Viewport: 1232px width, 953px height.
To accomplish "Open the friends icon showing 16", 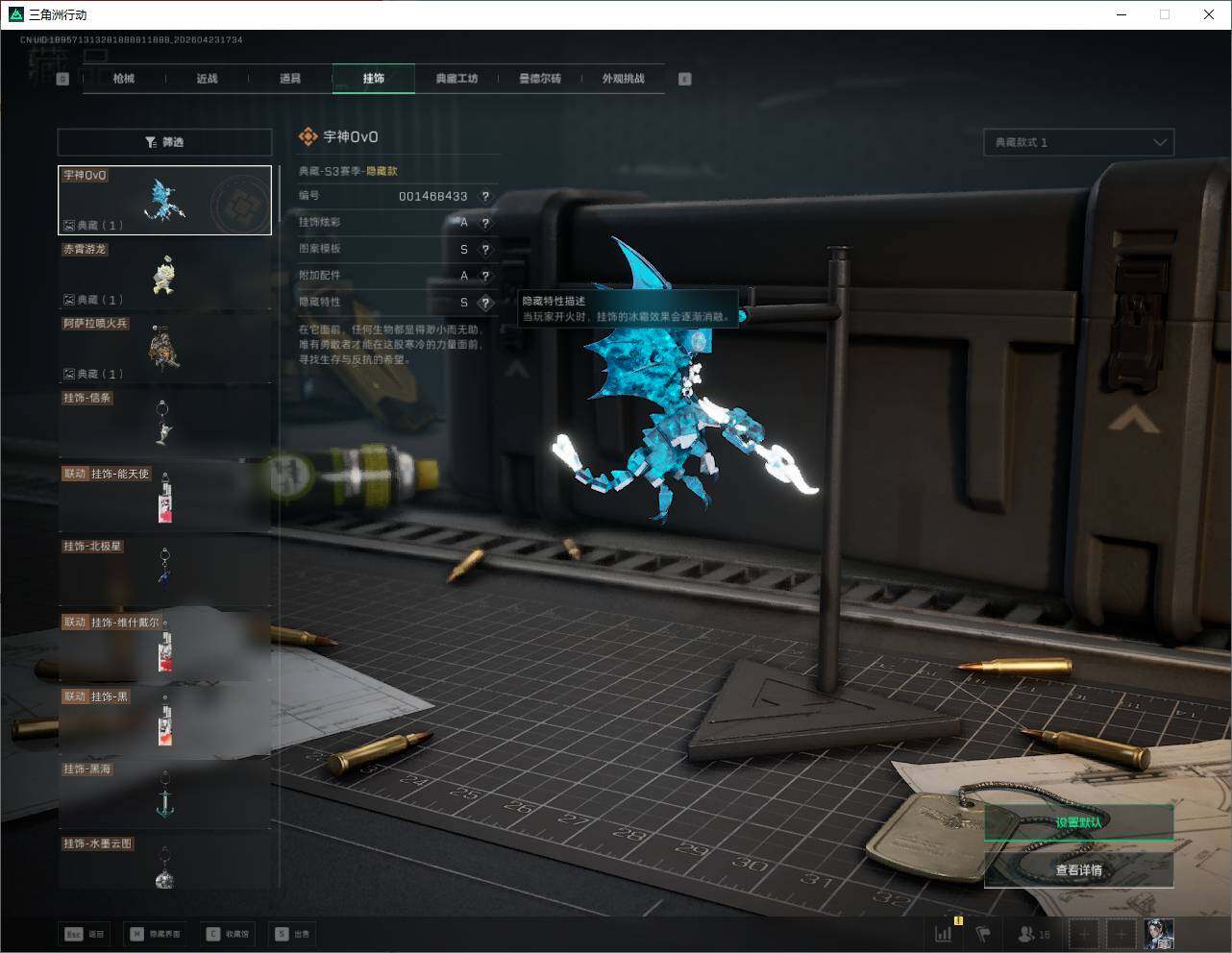I will click(x=1034, y=934).
